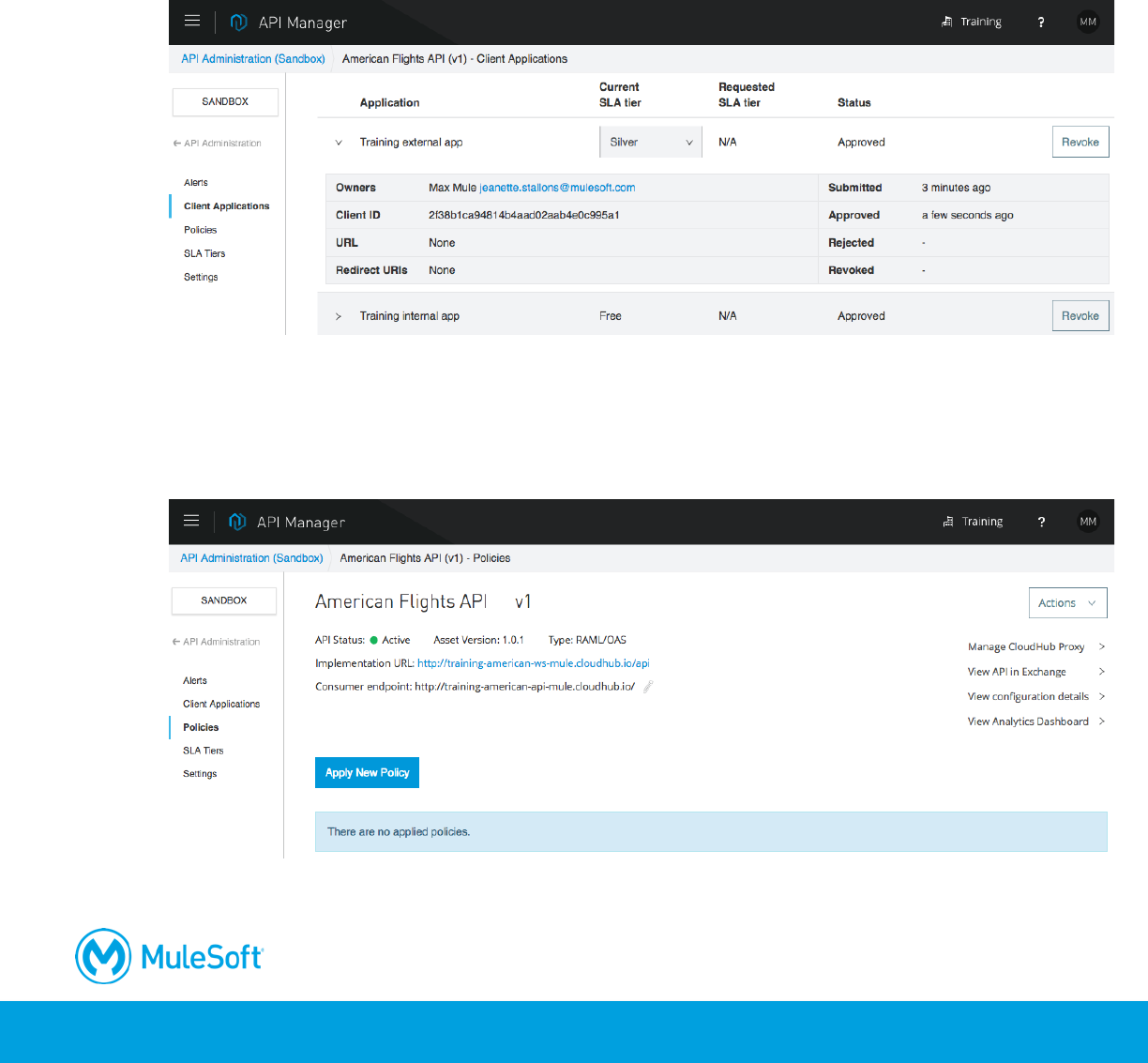Screen dimensions: 1148x1063
Task: Open MM user avatar in Policies header
Action: tap(1088, 522)
